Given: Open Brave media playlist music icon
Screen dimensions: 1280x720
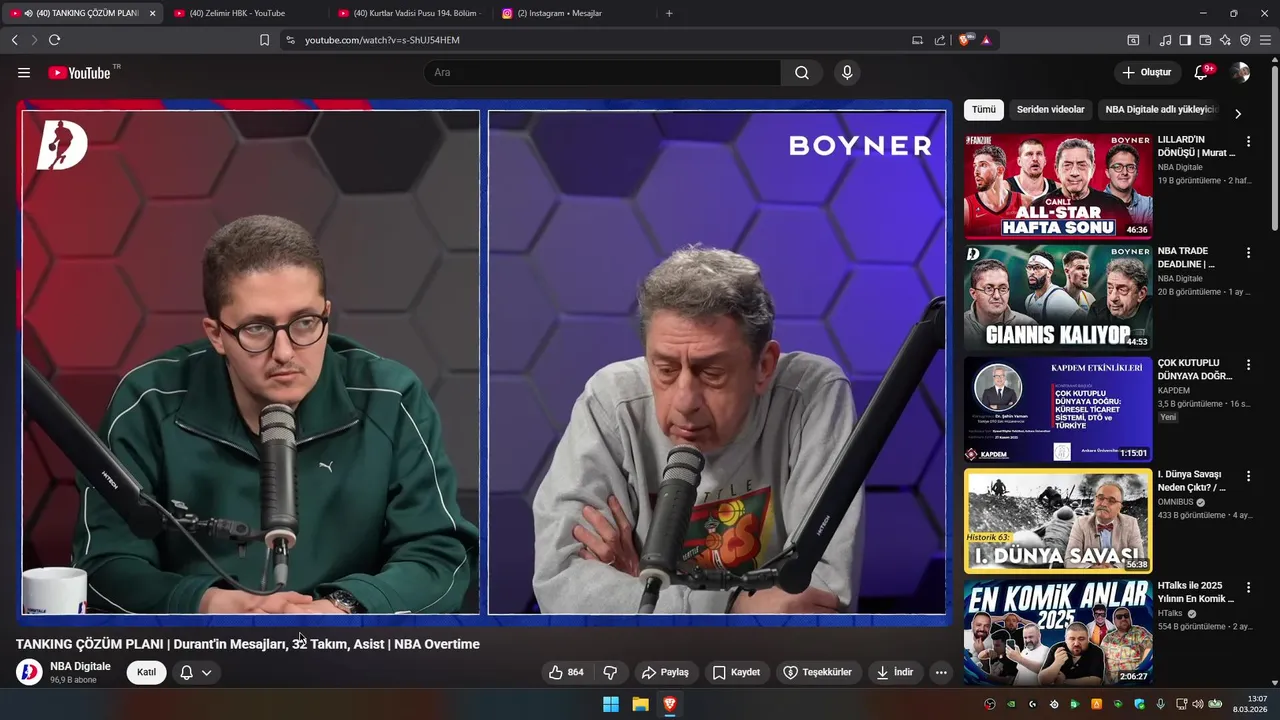Looking at the screenshot, I should click(x=1165, y=40).
